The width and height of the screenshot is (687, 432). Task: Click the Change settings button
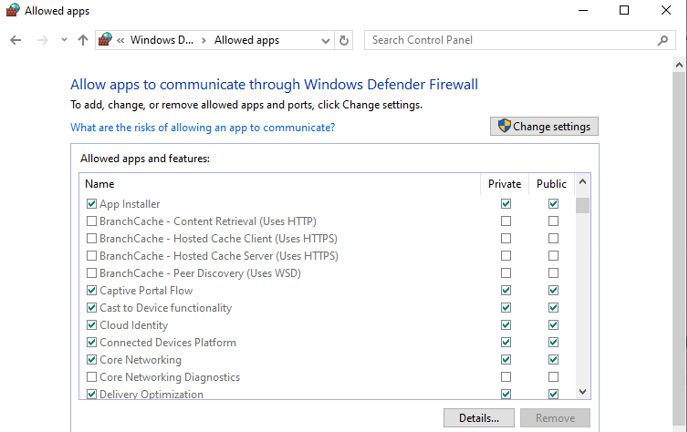click(544, 127)
